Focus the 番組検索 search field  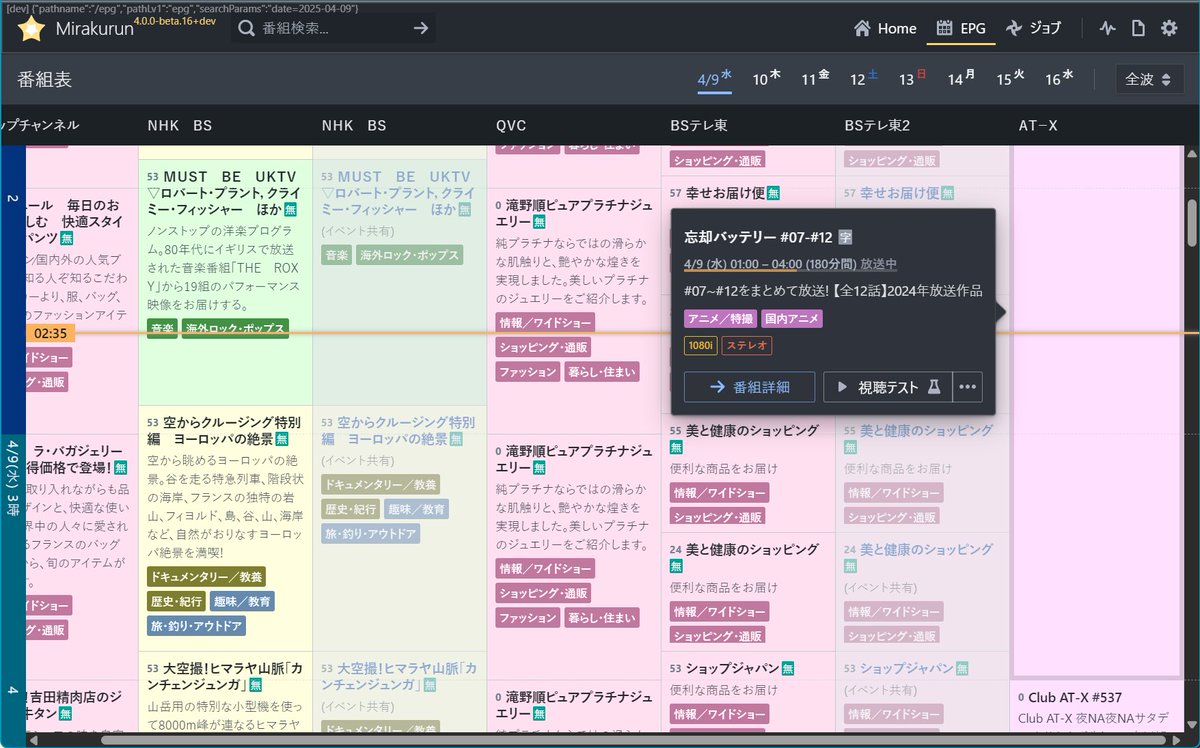pos(331,28)
